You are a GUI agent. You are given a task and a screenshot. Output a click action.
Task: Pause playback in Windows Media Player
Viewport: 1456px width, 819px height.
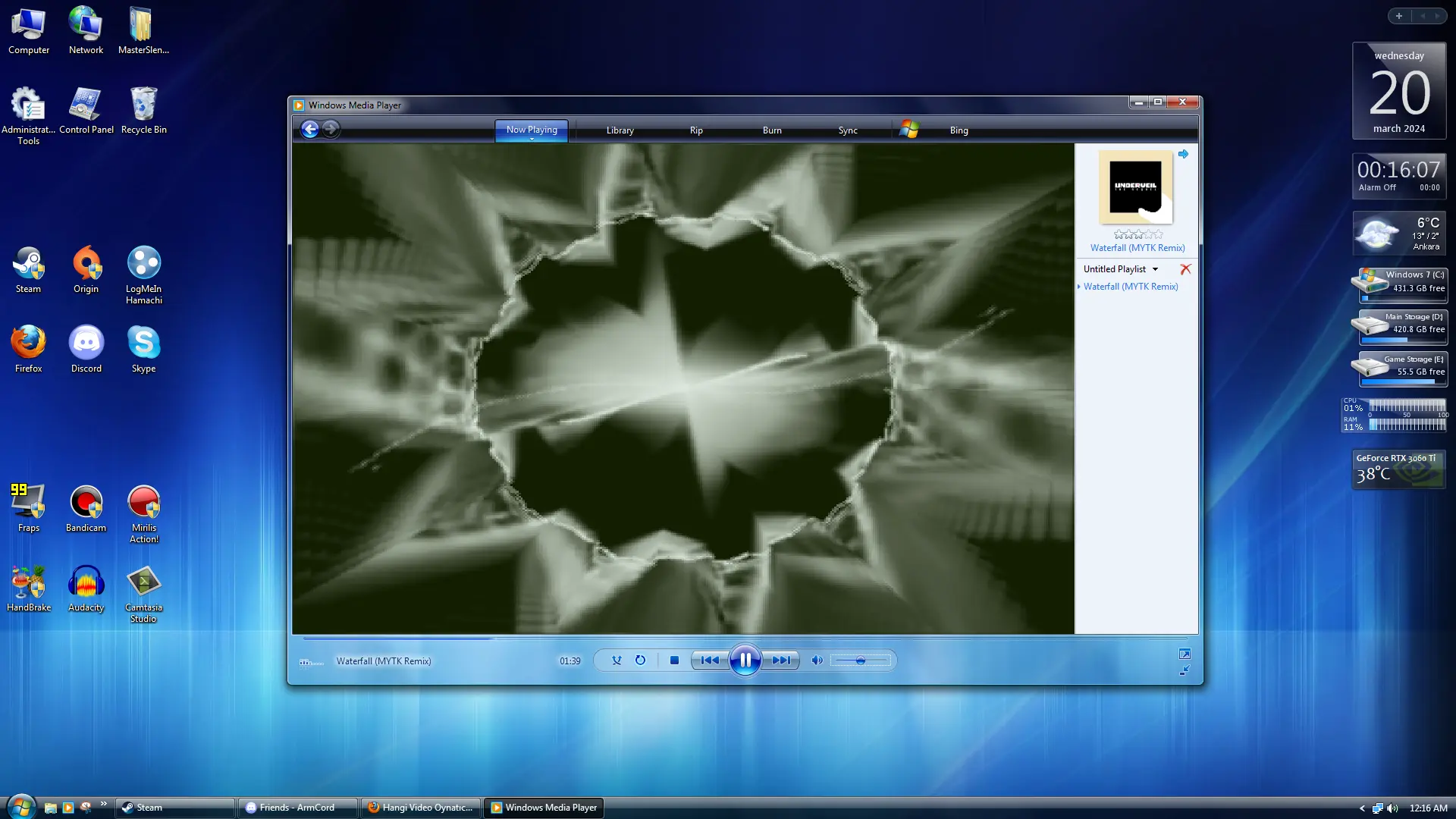click(x=745, y=660)
